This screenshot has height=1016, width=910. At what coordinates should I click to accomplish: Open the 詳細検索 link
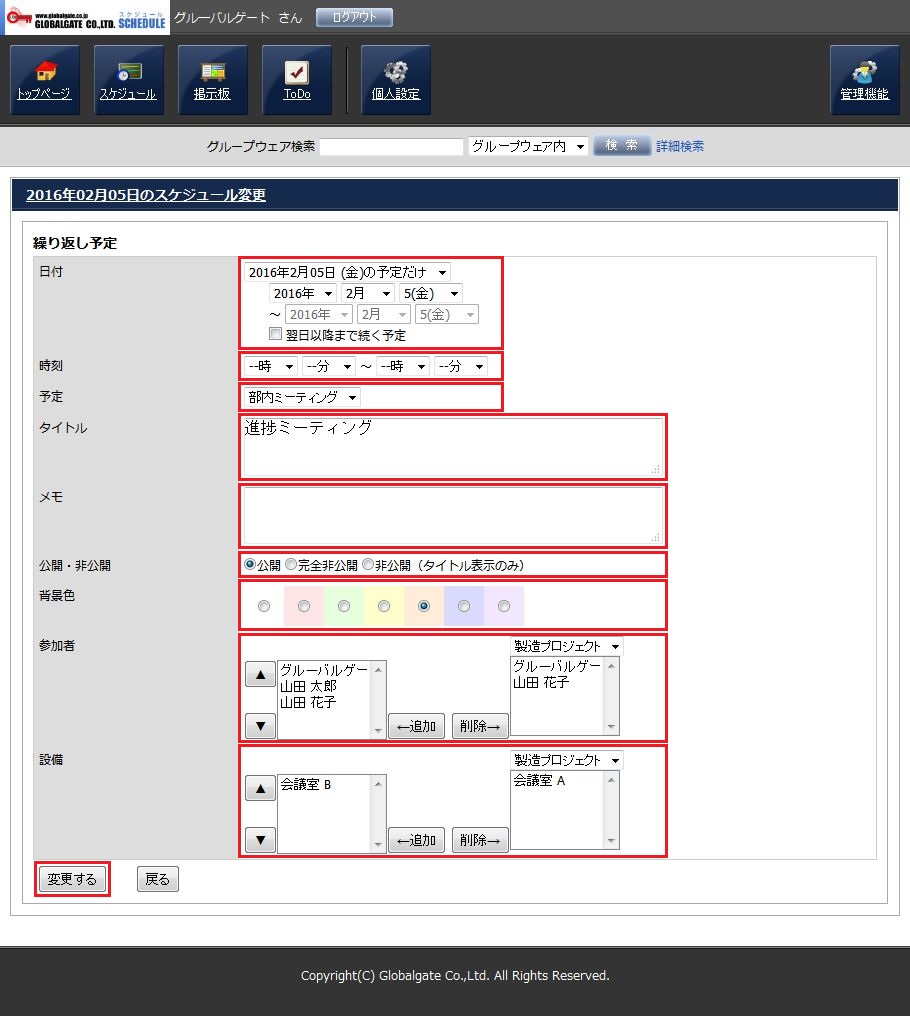[680, 146]
